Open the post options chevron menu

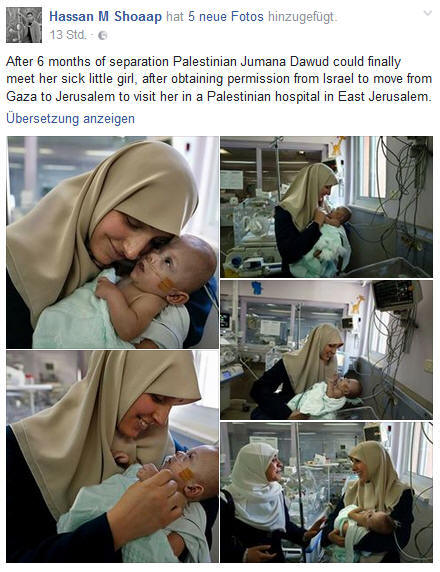(427, 13)
